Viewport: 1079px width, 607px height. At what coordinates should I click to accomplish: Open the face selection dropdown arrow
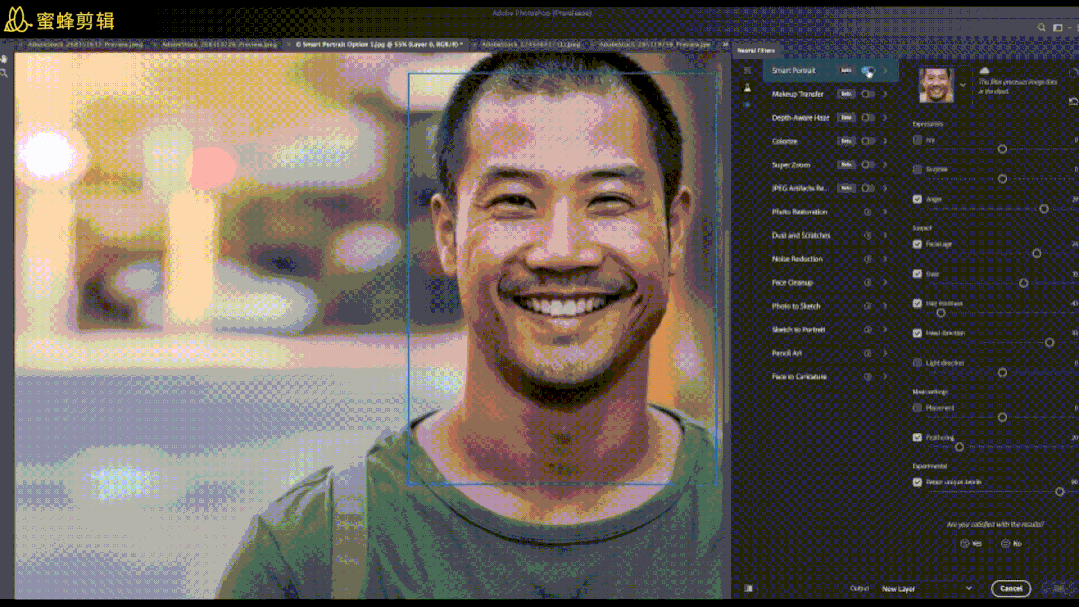(x=963, y=85)
